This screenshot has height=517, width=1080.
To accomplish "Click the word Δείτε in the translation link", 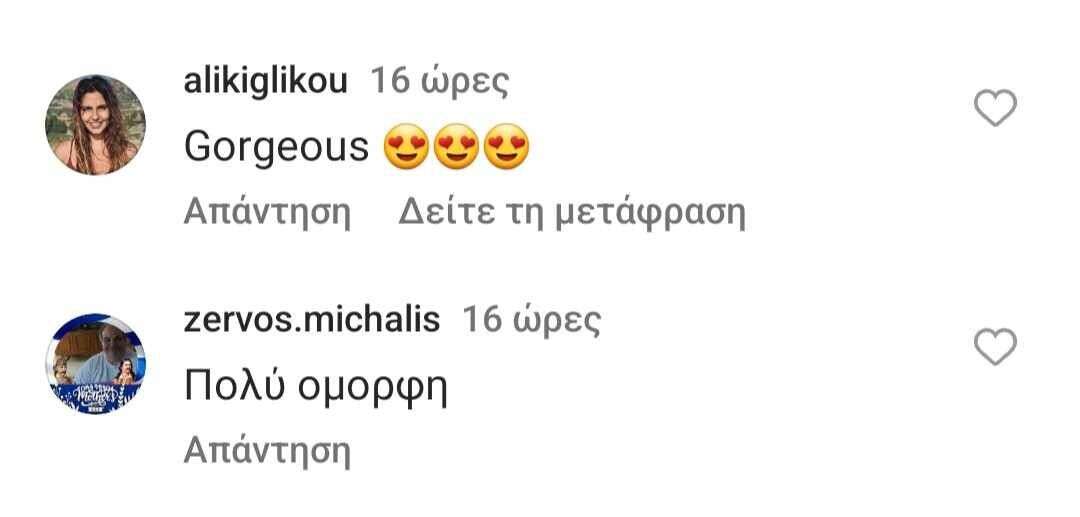I will pyautogui.click(x=446, y=213).
